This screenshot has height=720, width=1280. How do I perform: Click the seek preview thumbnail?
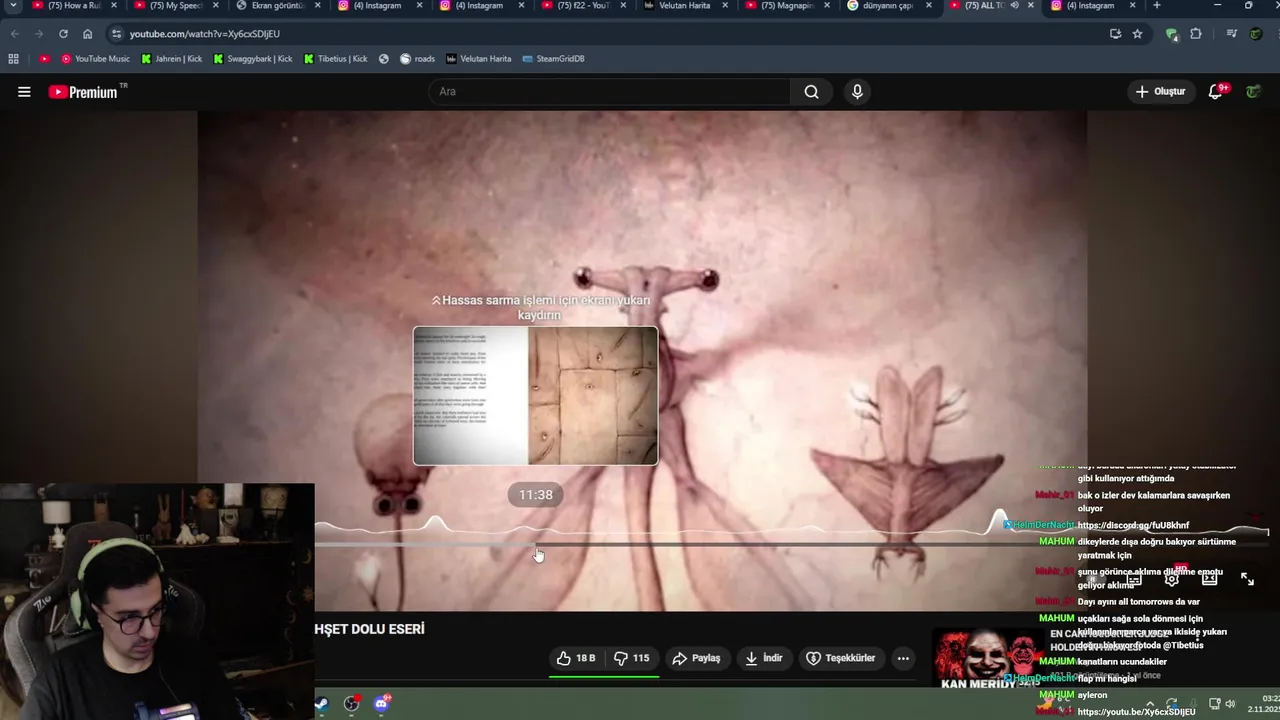click(x=536, y=396)
